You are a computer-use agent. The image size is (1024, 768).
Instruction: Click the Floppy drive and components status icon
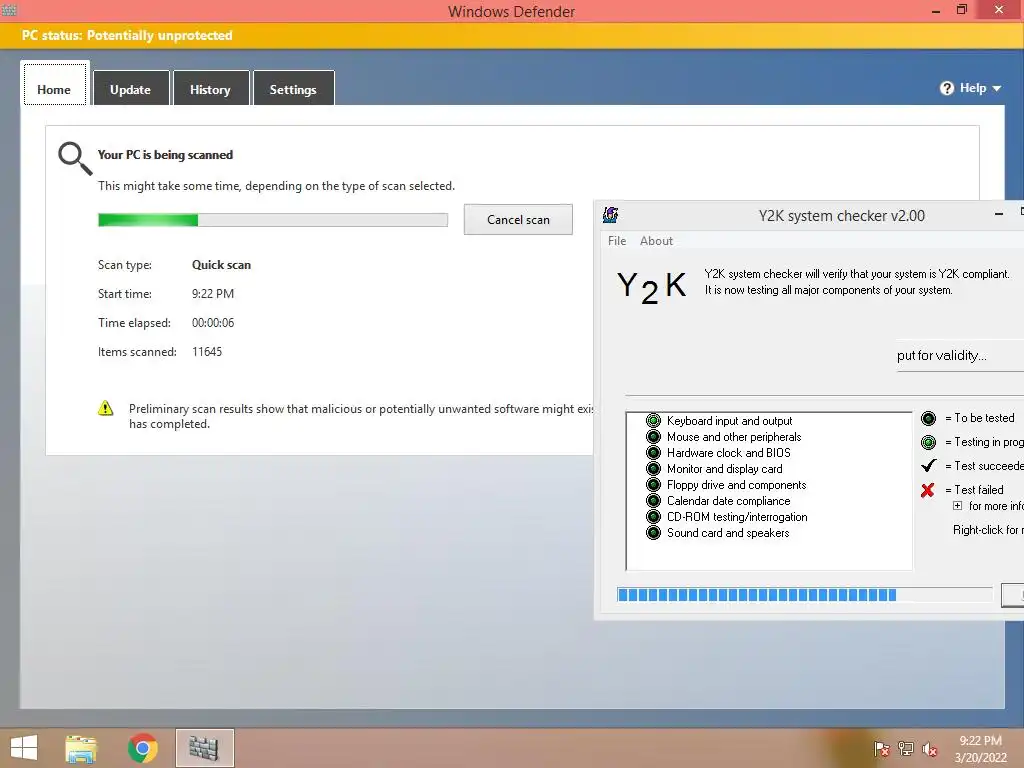653,485
